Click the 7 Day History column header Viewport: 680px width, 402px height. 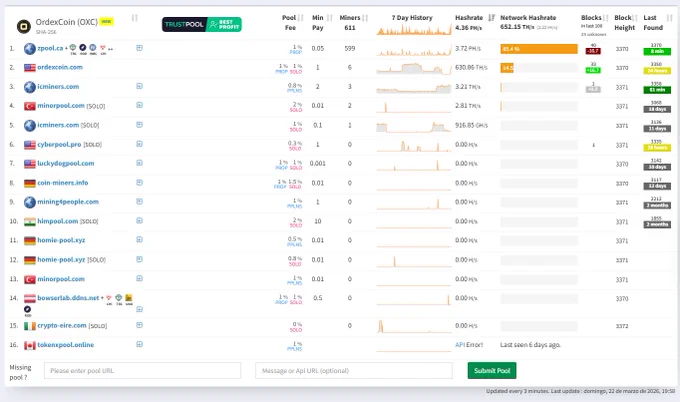pos(412,18)
